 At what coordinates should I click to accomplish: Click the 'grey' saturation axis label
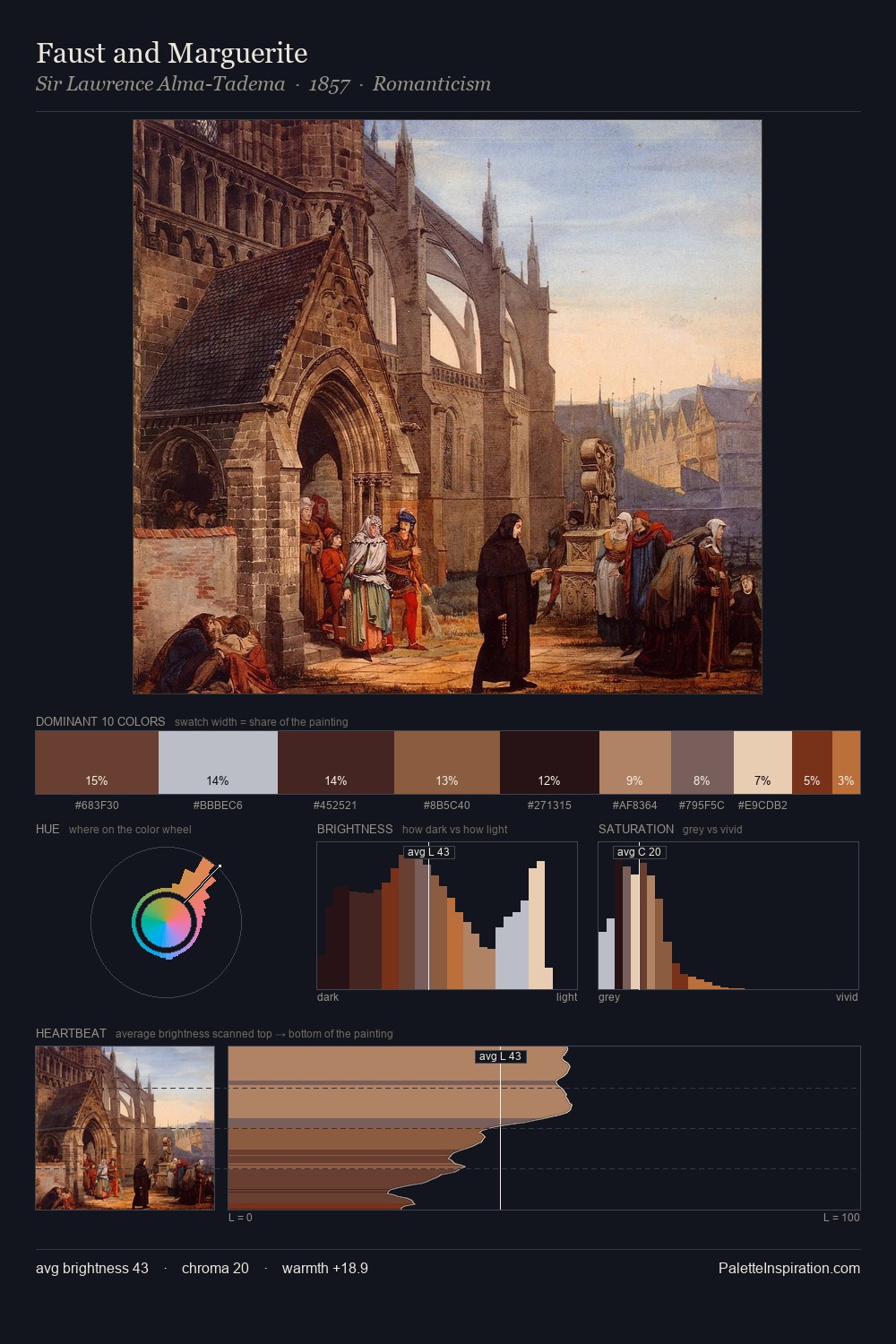click(609, 997)
